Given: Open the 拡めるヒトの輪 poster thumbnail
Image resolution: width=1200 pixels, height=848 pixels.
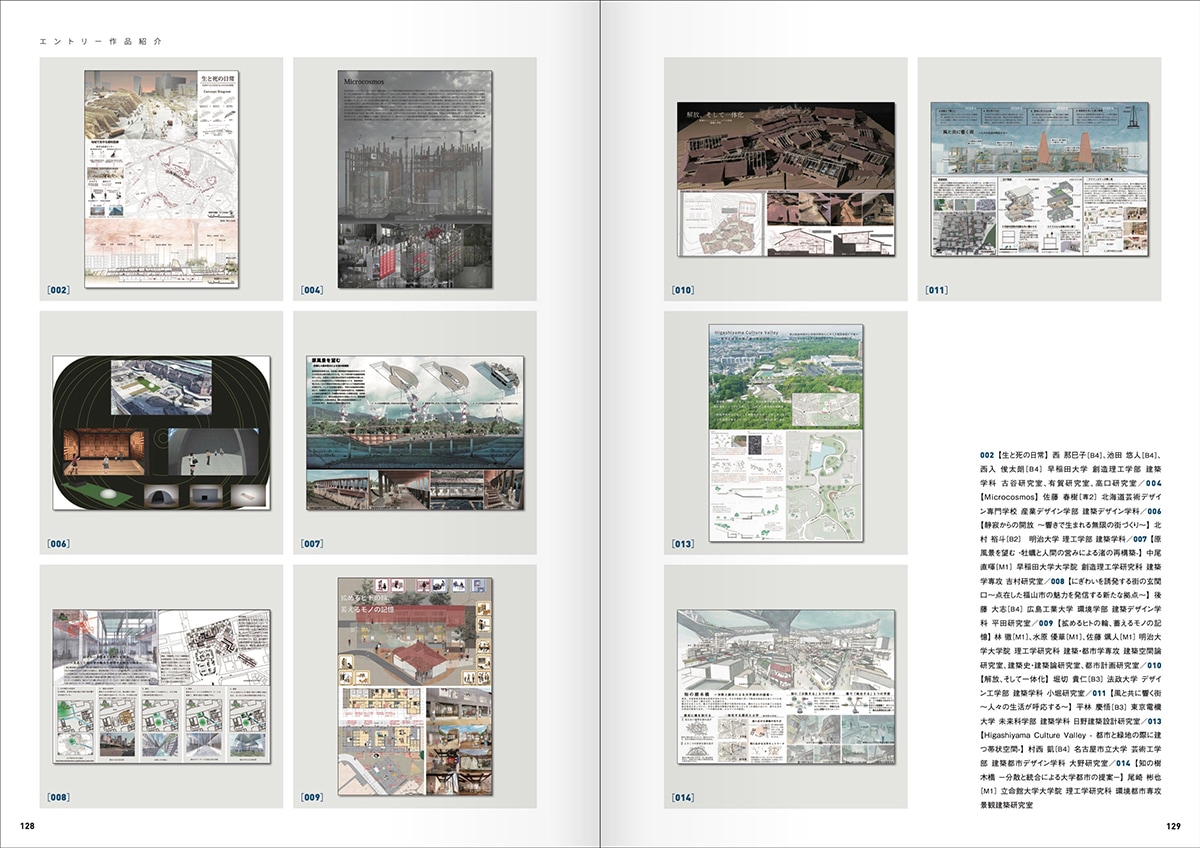Looking at the screenshot, I should (415, 687).
